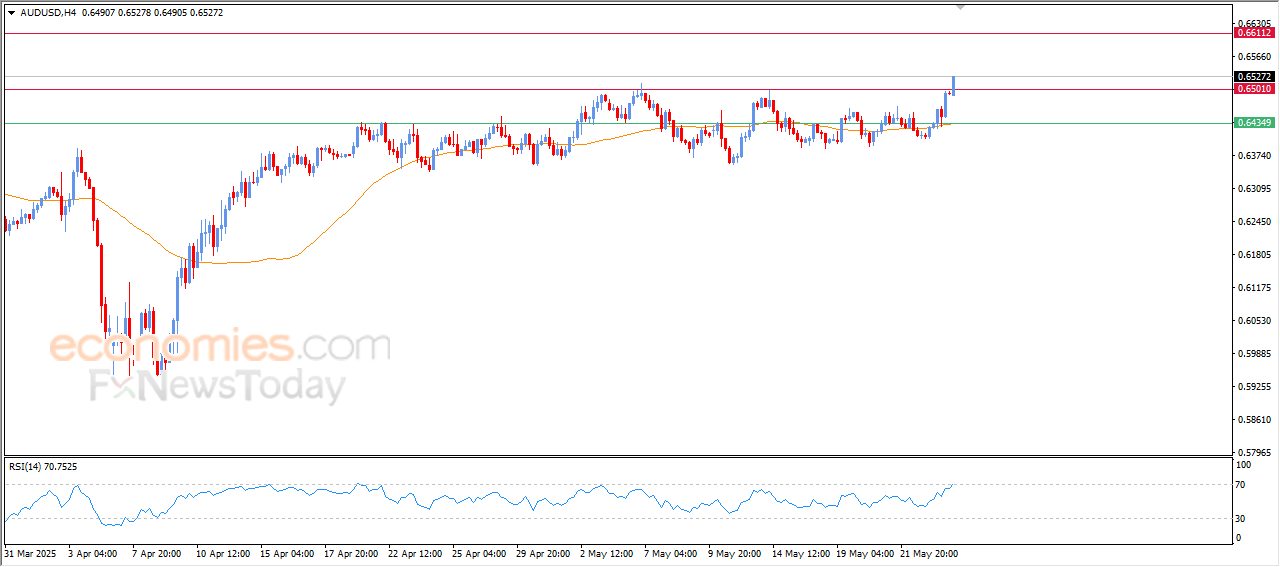
Task: Click the 0.61175 price axis label
Action: tap(1254, 288)
